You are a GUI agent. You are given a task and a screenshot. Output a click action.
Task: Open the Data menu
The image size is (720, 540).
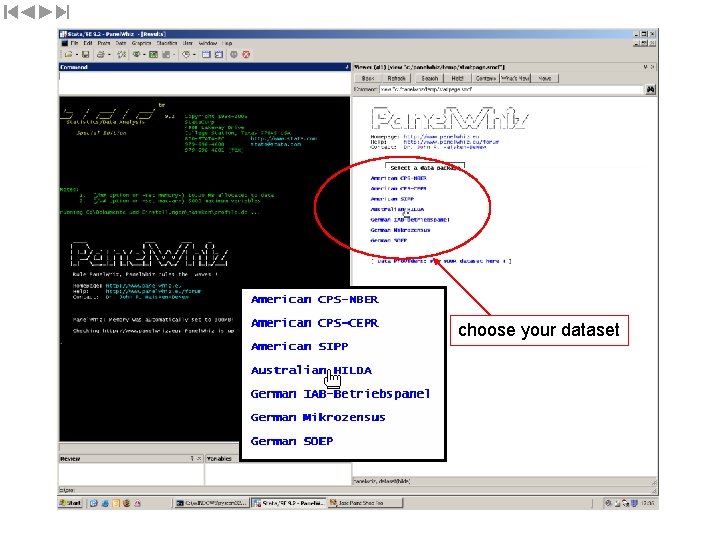click(121, 43)
